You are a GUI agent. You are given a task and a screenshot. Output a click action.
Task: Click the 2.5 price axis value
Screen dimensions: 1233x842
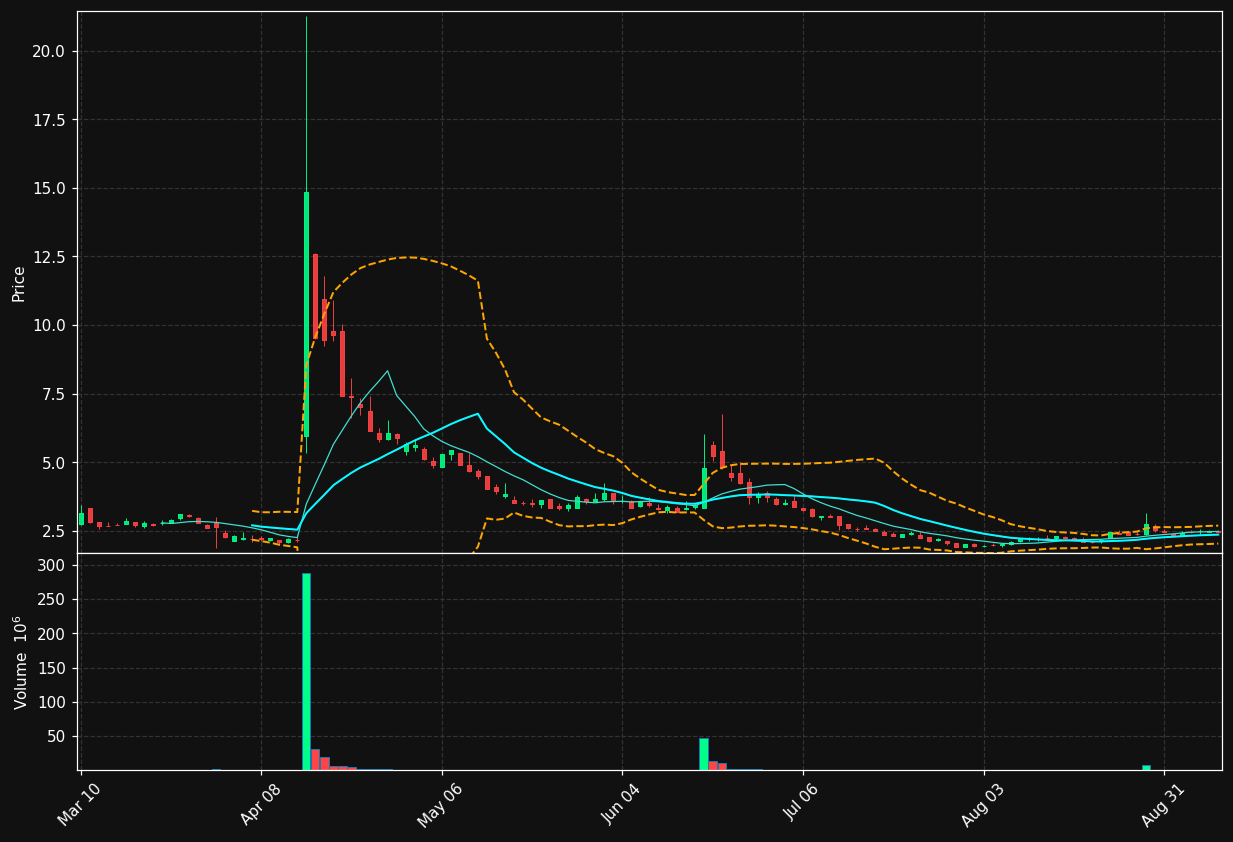[x=52, y=531]
